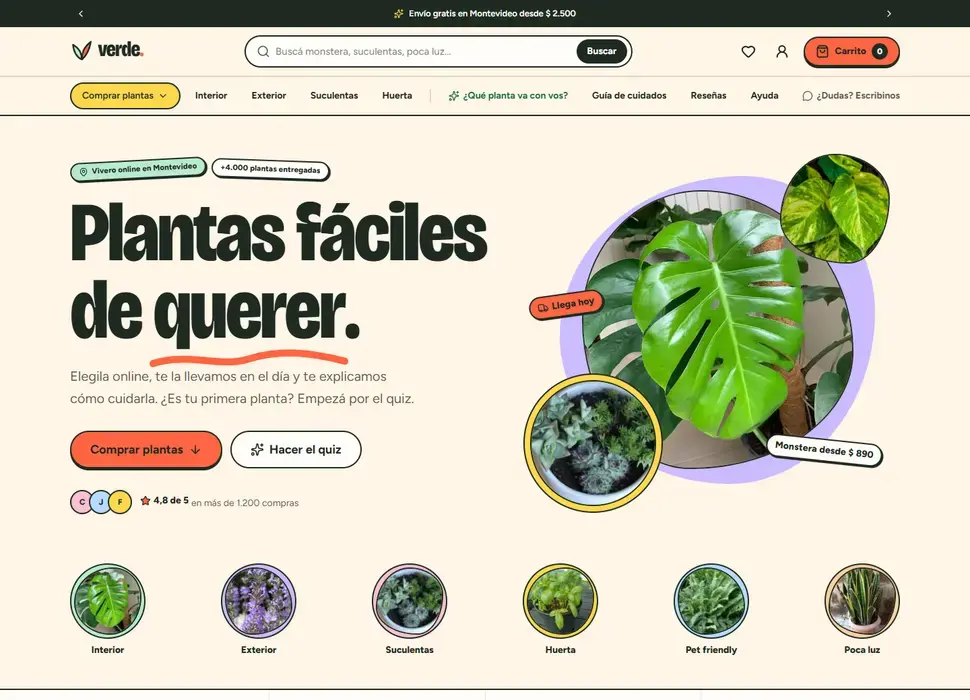Click the Hacer el quiz button

tap(296, 450)
